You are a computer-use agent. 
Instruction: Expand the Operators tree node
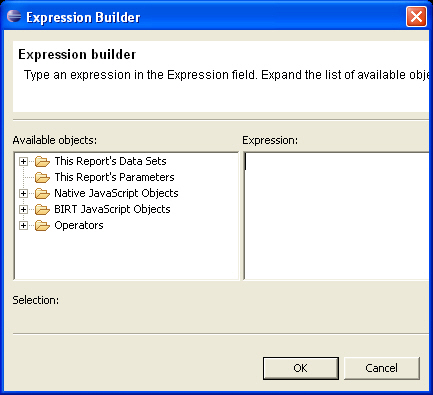point(23,225)
